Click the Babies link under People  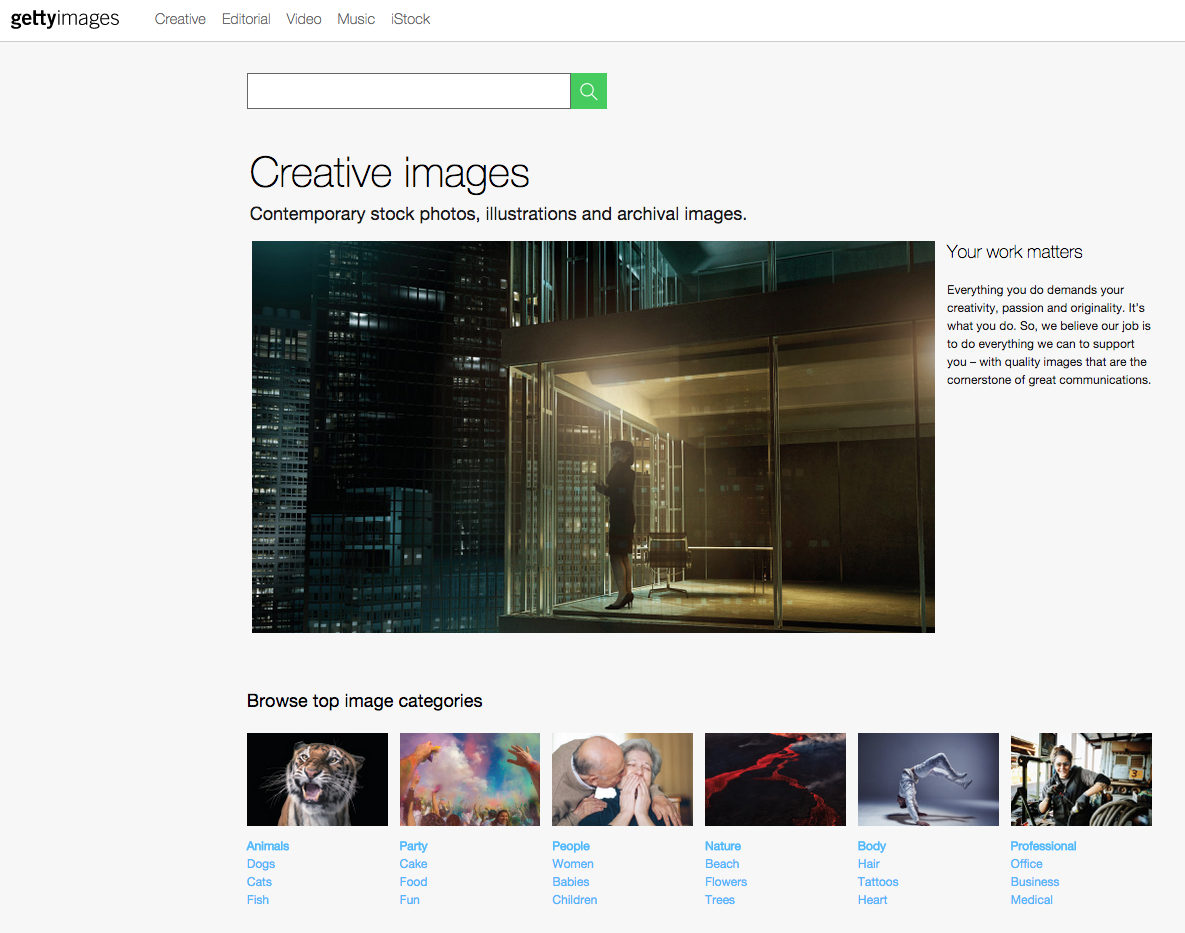coord(571,882)
